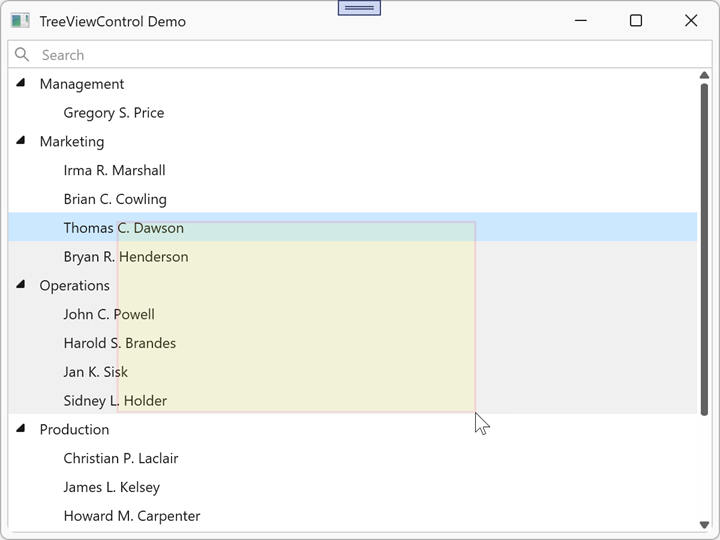The width and height of the screenshot is (720, 540).
Task: Click the TreeViewControl Demo app icon
Action: coord(20,21)
